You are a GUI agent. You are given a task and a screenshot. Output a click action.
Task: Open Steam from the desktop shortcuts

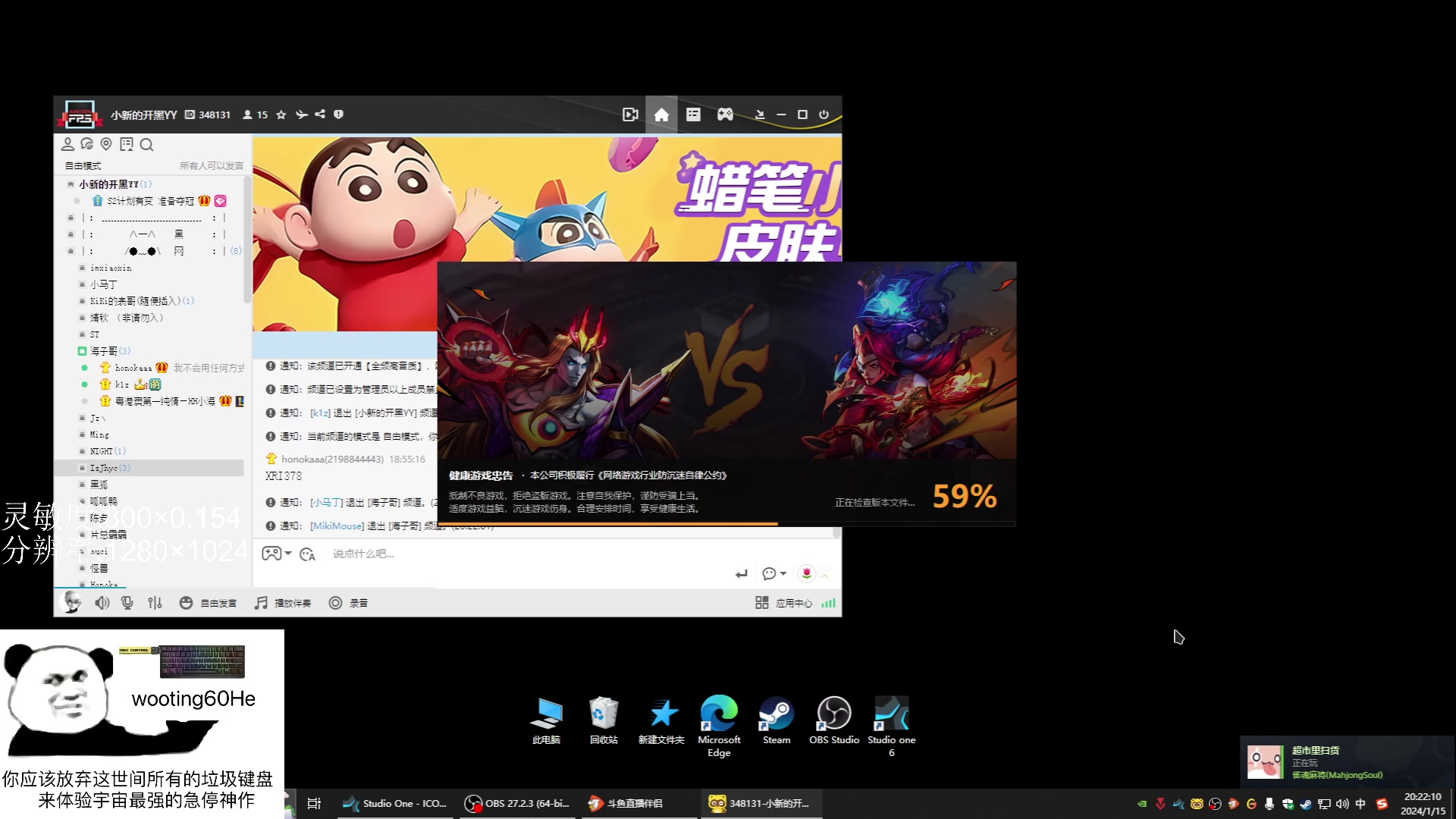pyautogui.click(x=777, y=721)
